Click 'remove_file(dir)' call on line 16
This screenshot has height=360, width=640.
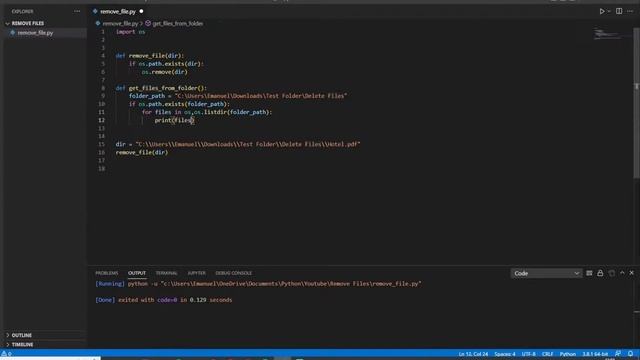pyautogui.click(x=142, y=152)
